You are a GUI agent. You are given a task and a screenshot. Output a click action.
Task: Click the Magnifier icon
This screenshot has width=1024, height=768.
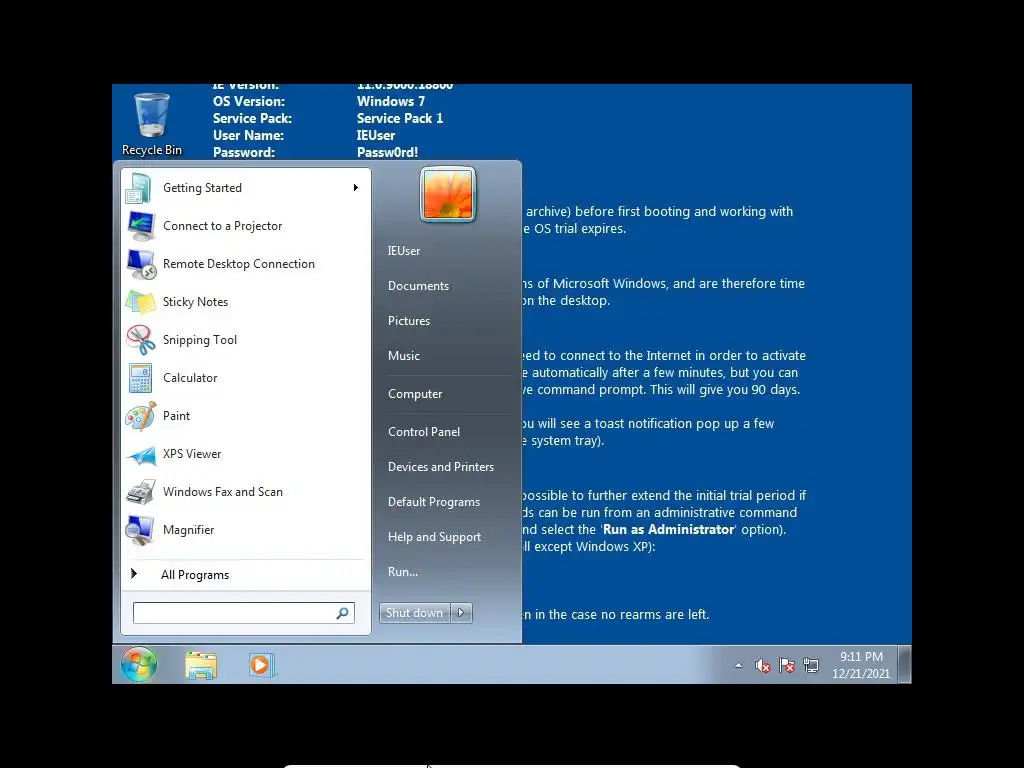click(140, 530)
